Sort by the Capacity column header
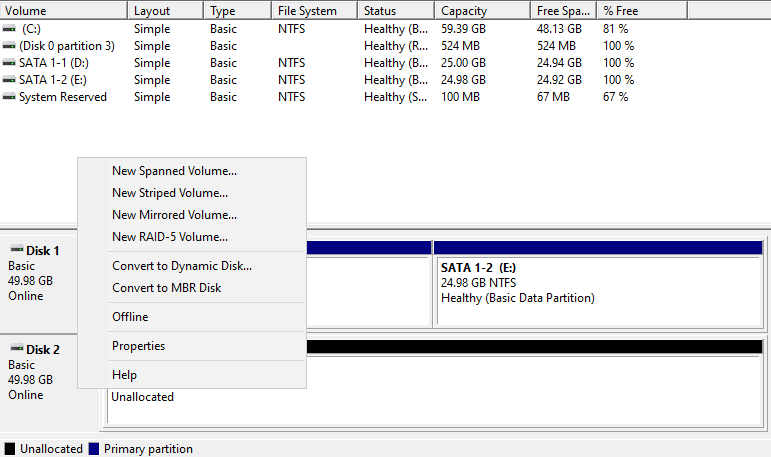The image size is (771, 457). (482, 10)
